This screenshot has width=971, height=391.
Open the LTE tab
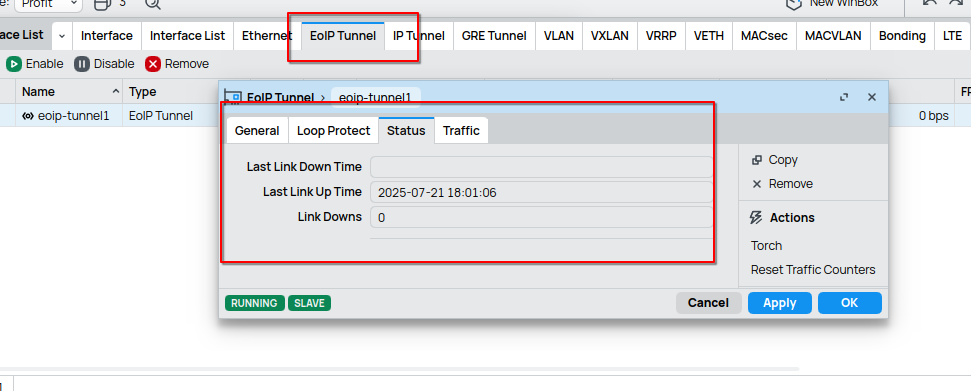(x=952, y=36)
